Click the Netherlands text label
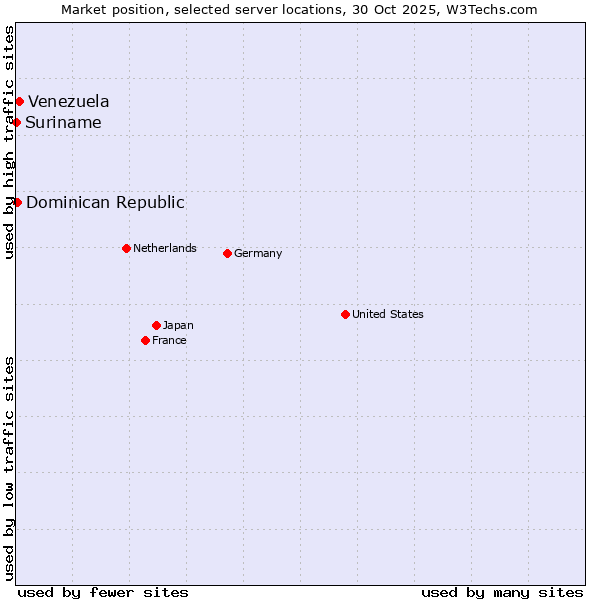The height and width of the screenshot is (600, 600). point(164,248)
